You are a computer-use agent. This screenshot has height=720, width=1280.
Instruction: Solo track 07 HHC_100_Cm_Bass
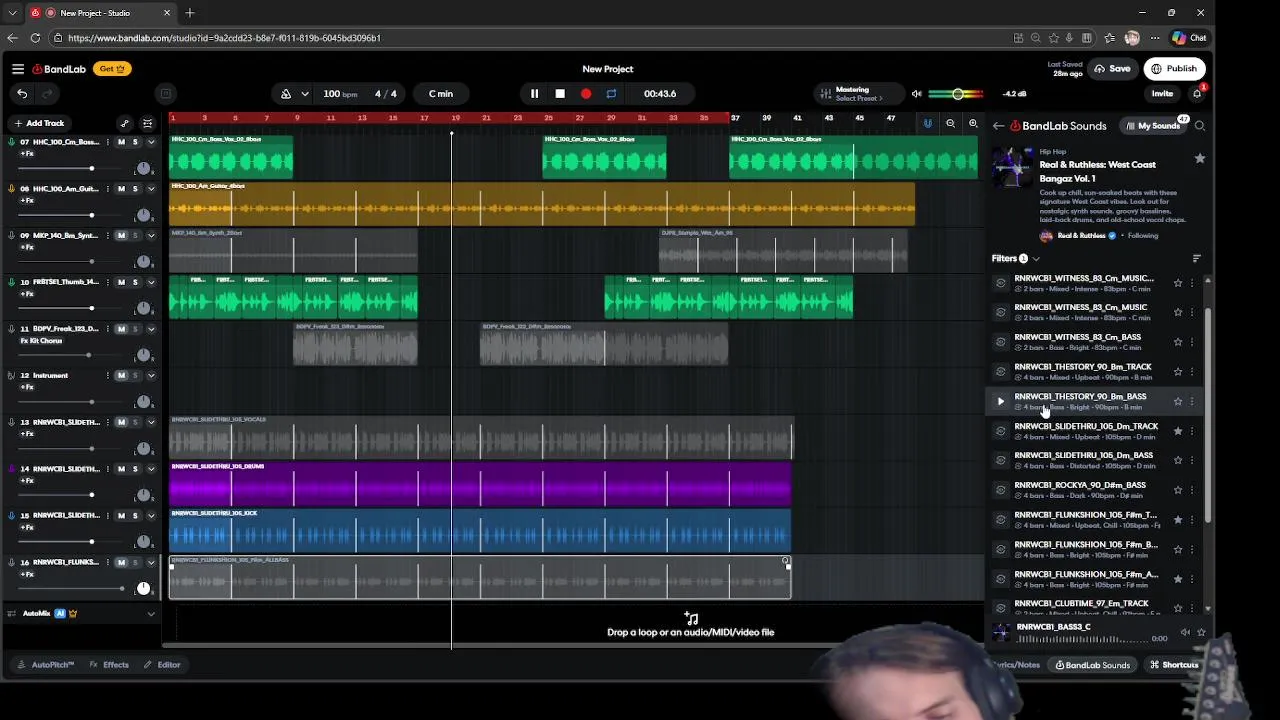pyautogui.click(x=135, y=142)
